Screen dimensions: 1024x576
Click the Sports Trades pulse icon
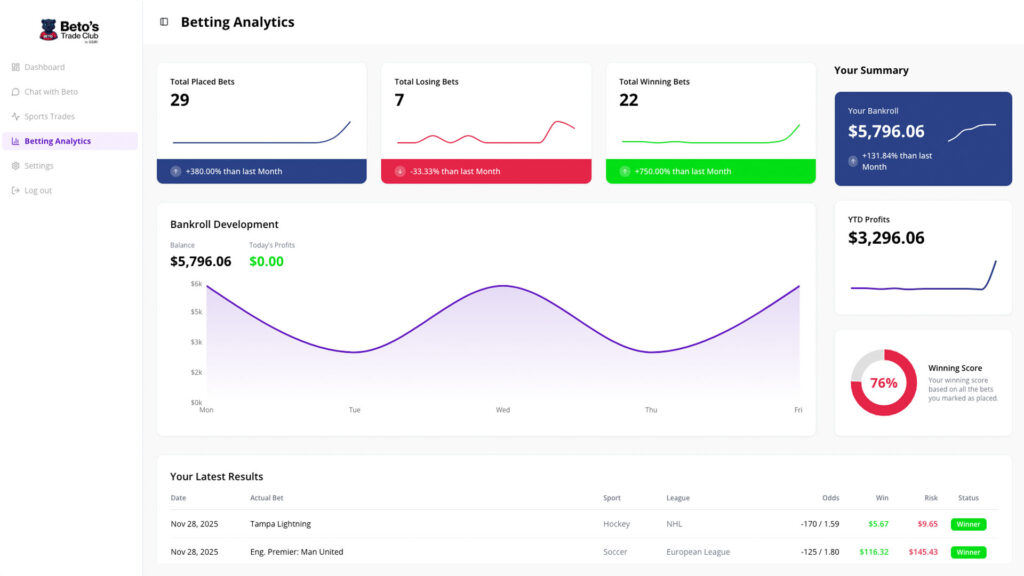pos(15,116)
